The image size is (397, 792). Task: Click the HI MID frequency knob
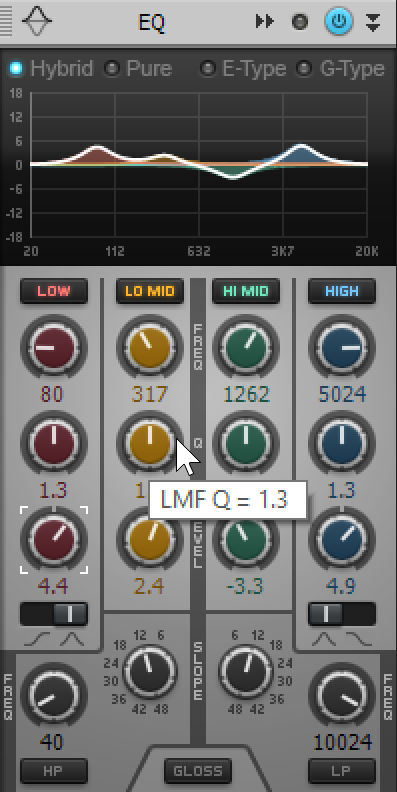click(246, 348)
